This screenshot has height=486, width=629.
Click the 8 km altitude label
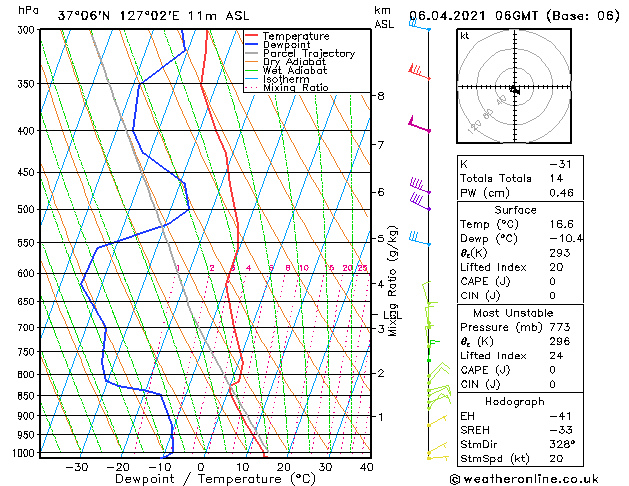381,96
